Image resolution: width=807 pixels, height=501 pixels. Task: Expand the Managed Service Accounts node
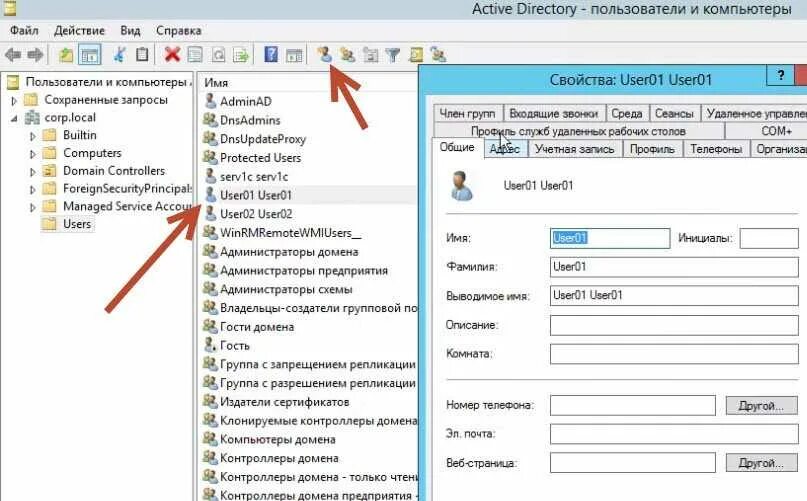coord(33,207)
